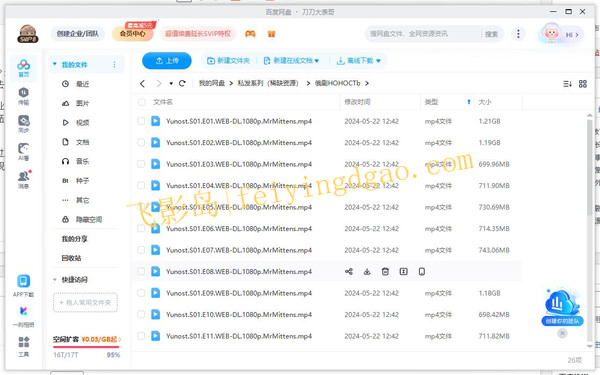Click the 拖入常用文件夹 drop box
The image size is (600, 375).
click(x=85, y=303)
